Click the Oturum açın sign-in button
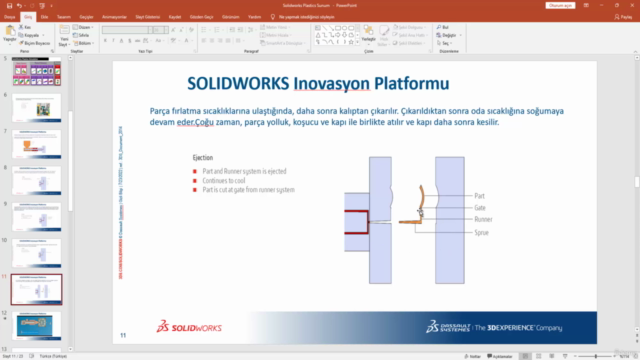 [560, 6]
